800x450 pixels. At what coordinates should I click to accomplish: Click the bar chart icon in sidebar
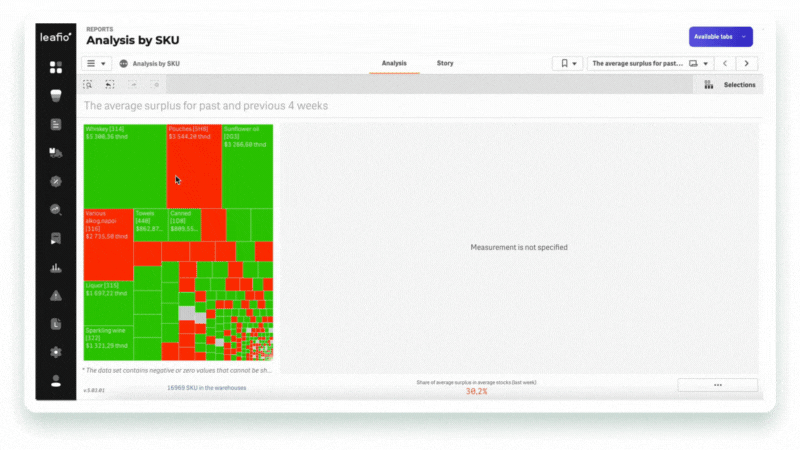(56, 267)
